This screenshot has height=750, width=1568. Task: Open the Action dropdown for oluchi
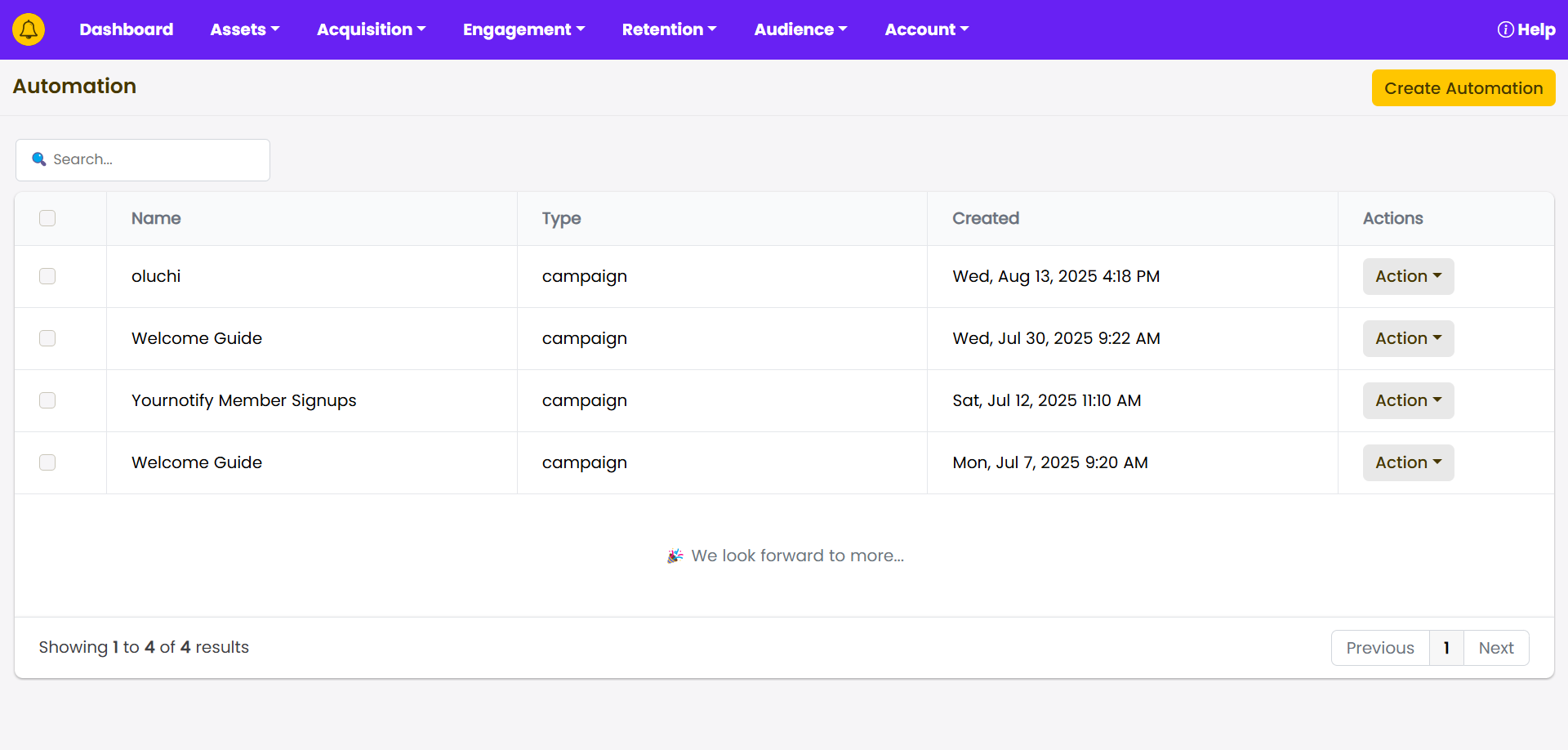coord(1407,276)
